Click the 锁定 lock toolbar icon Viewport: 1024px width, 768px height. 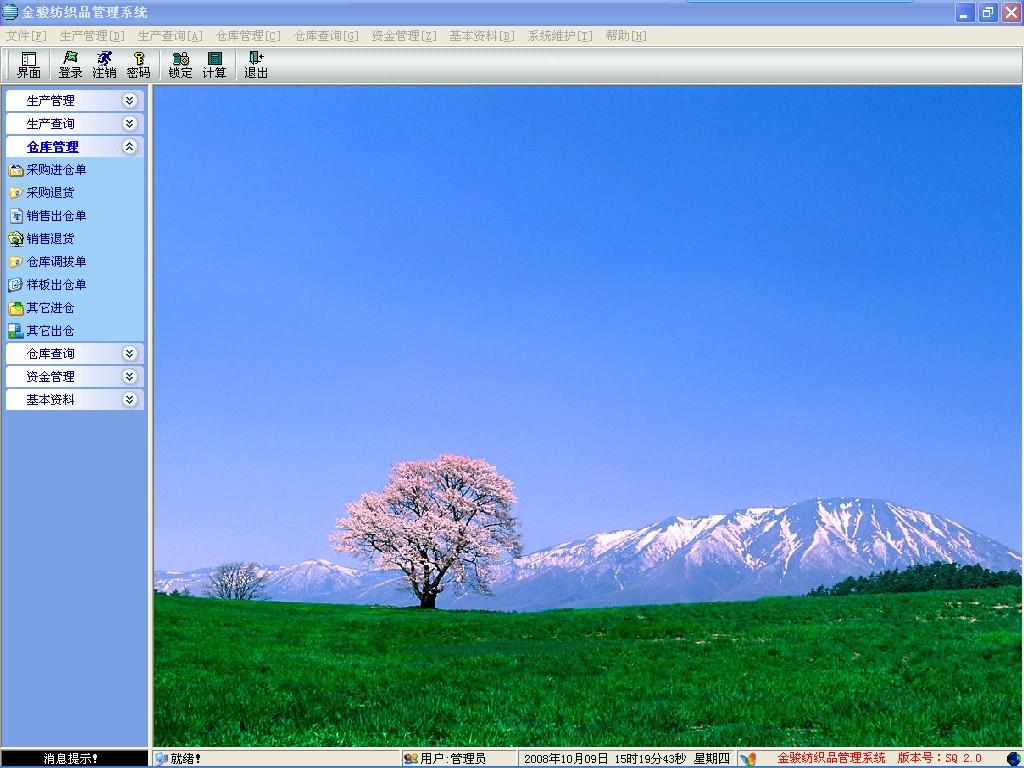pos(180,65)
